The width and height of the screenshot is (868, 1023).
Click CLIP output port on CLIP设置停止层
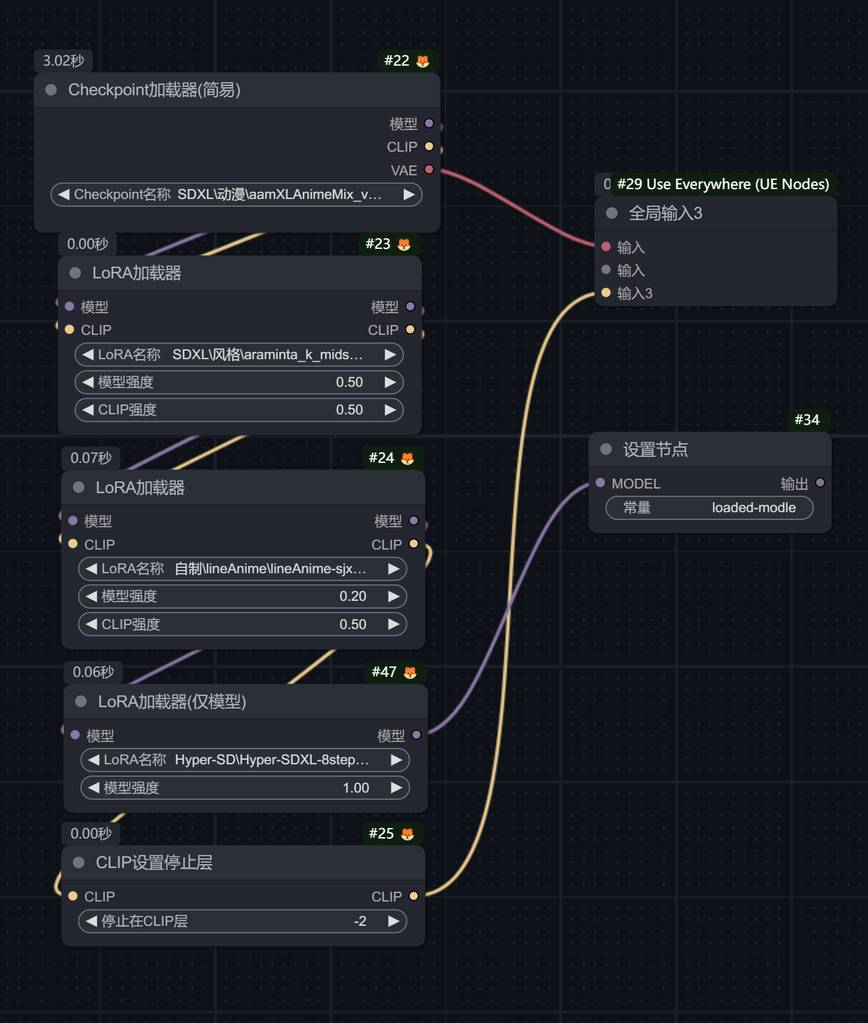414,896
